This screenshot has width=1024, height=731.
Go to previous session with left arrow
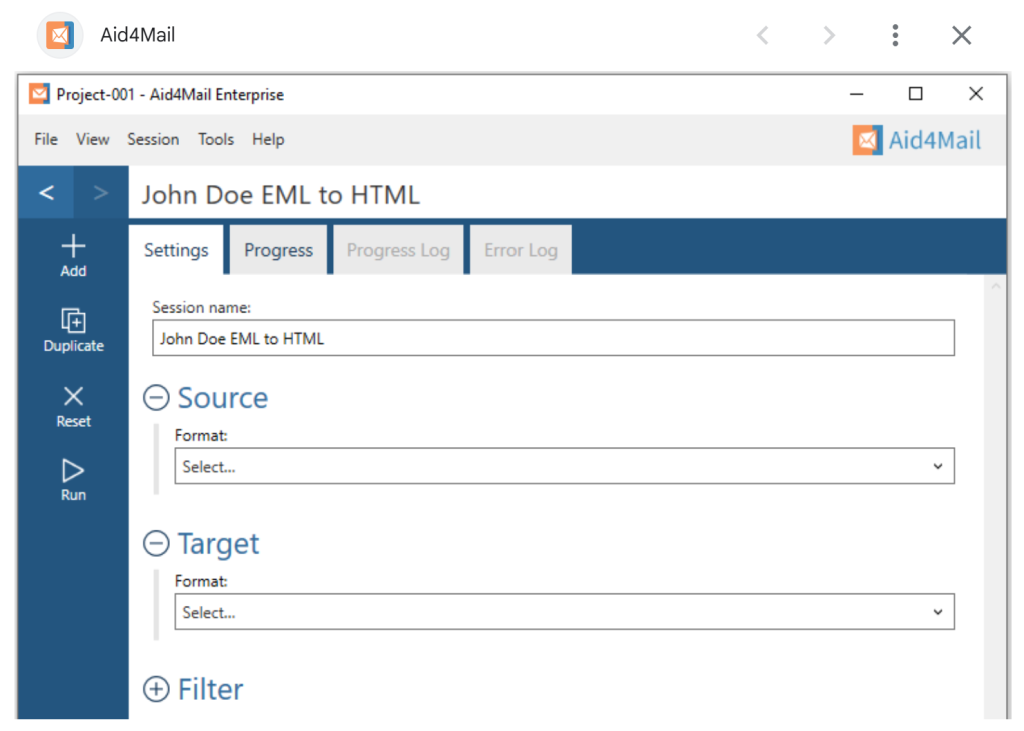tap(46, 193)
